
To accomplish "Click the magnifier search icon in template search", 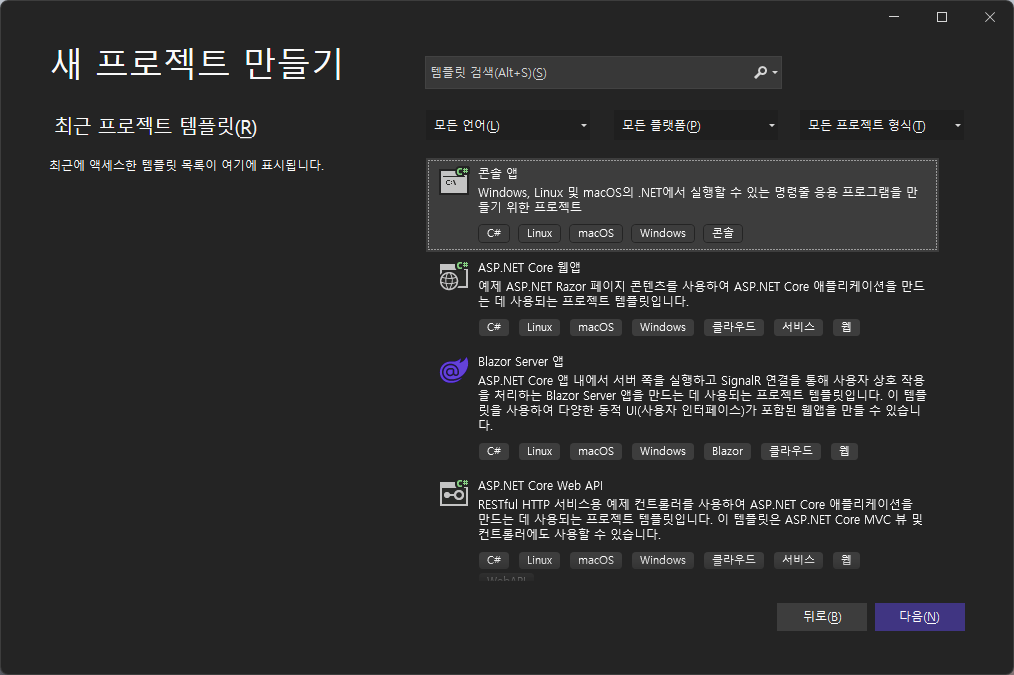I will [x=760, y=72].
